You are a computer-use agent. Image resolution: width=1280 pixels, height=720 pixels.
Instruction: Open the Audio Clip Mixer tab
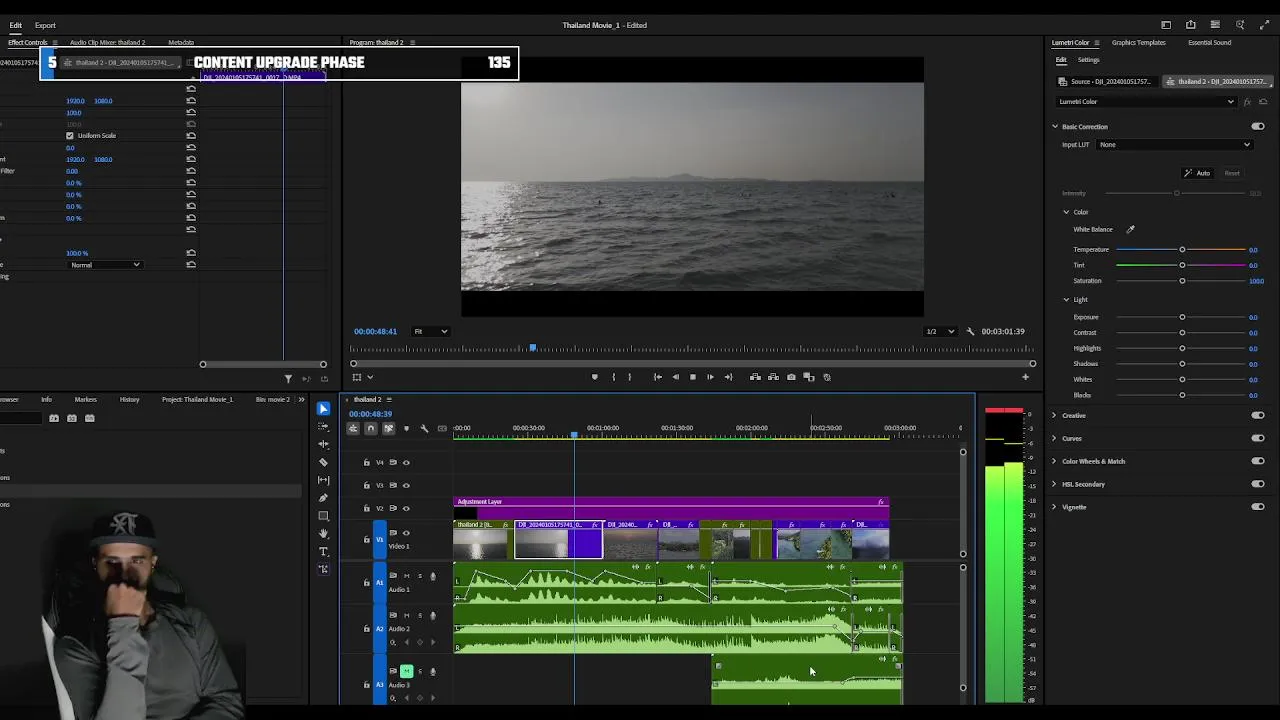click(x=107, y=43)
